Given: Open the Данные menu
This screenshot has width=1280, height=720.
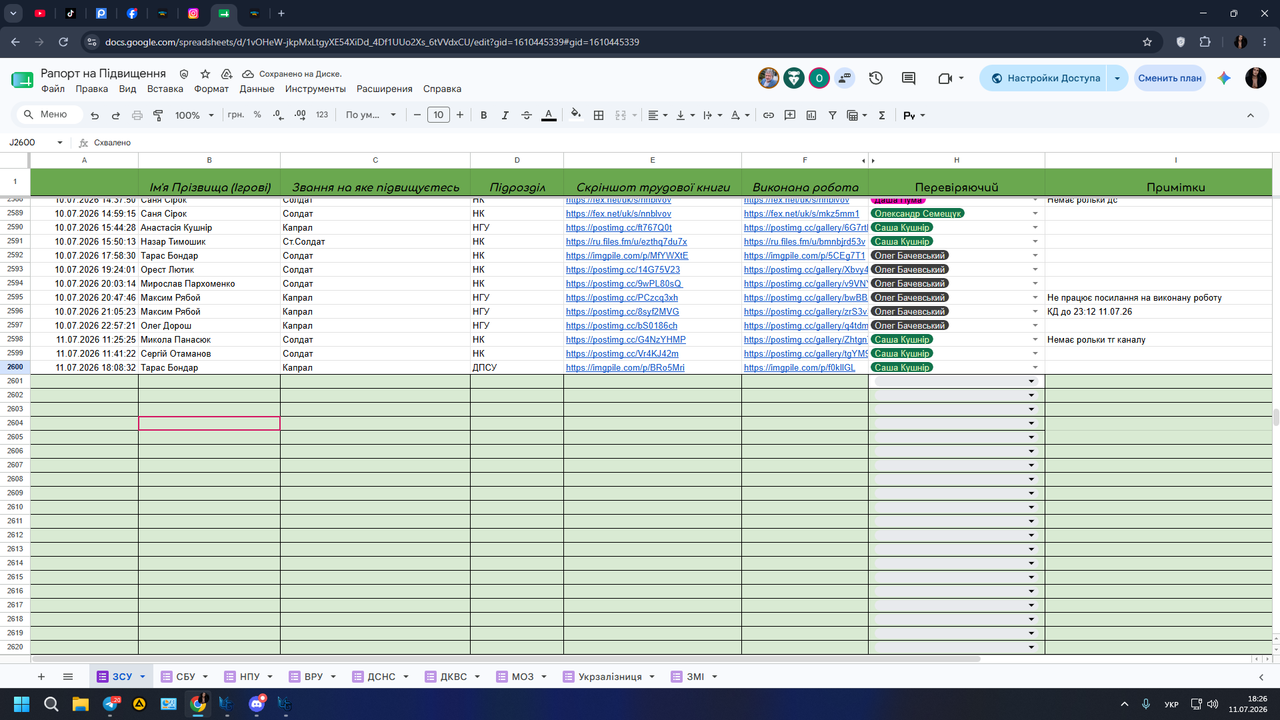Looking at the screenshot, I should 257,89.
